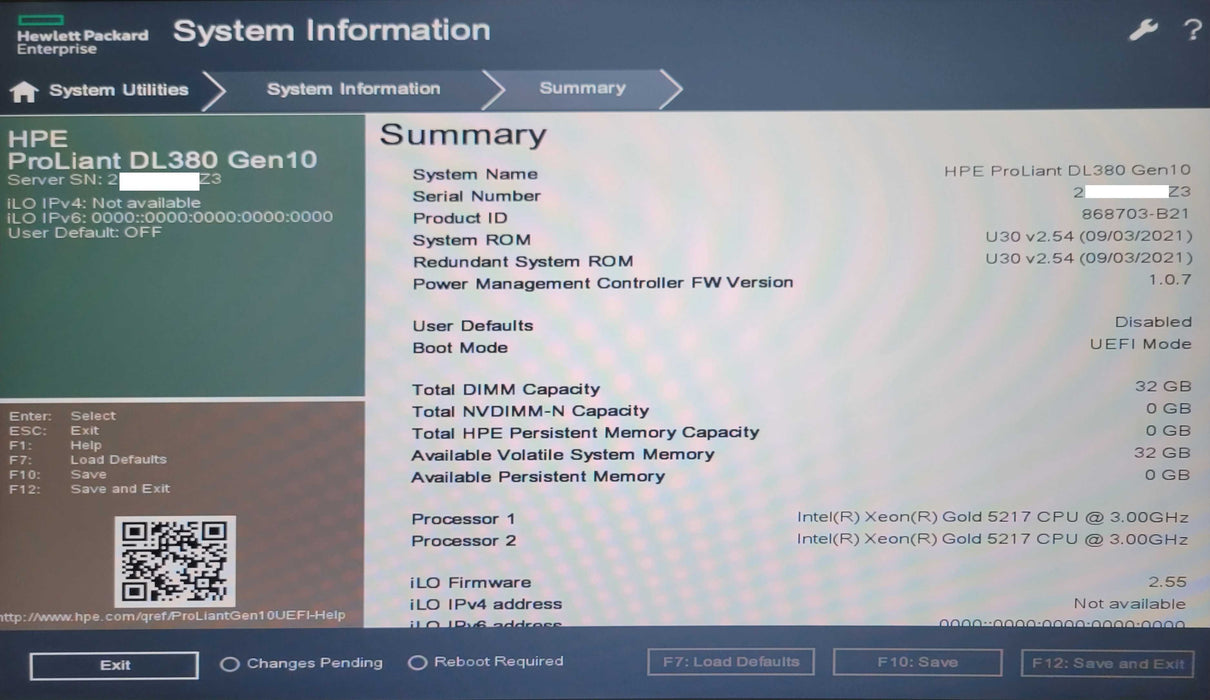
Task: Click Available Persistent Memory label
Action: 538,477
